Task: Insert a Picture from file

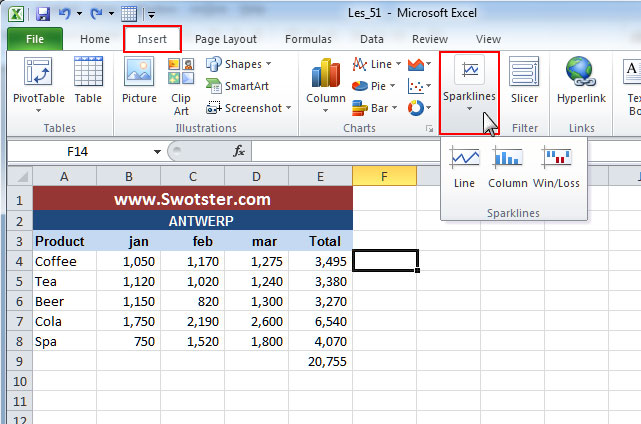Action: (139, 81)
